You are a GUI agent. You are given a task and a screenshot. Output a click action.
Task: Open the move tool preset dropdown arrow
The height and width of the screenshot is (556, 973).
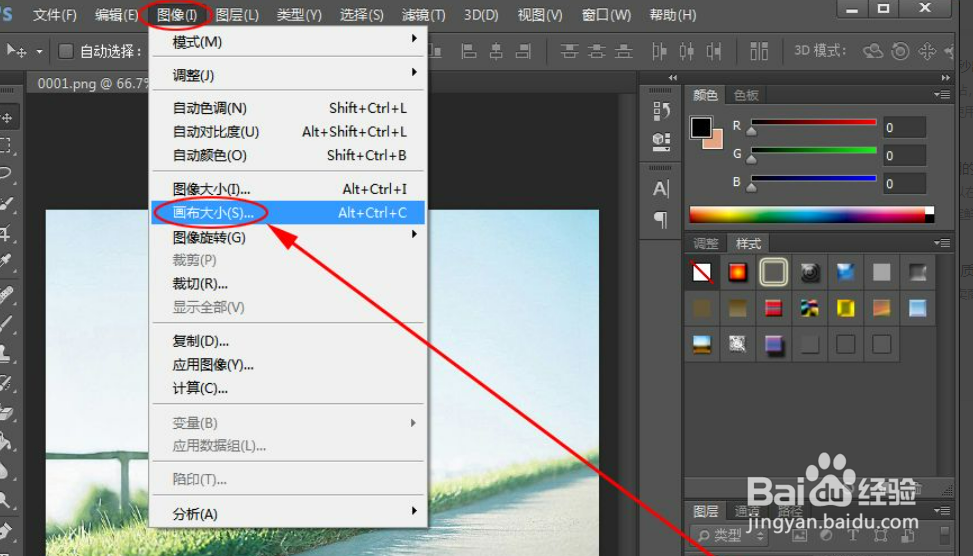(39, 52)
